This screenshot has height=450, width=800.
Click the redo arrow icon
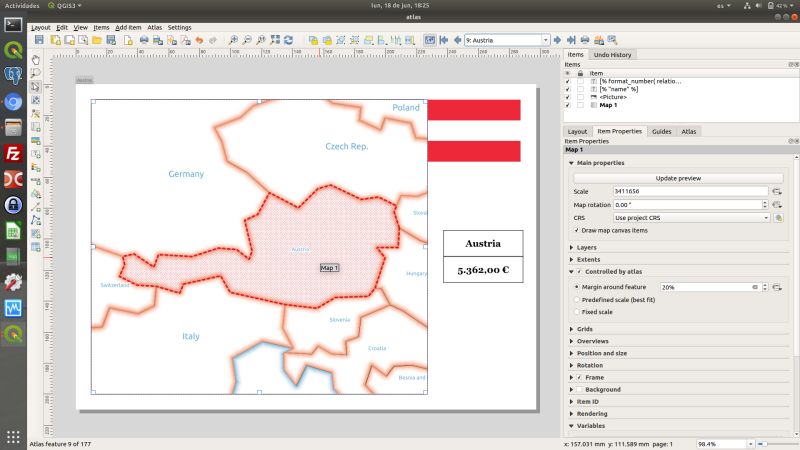[213, 40]
